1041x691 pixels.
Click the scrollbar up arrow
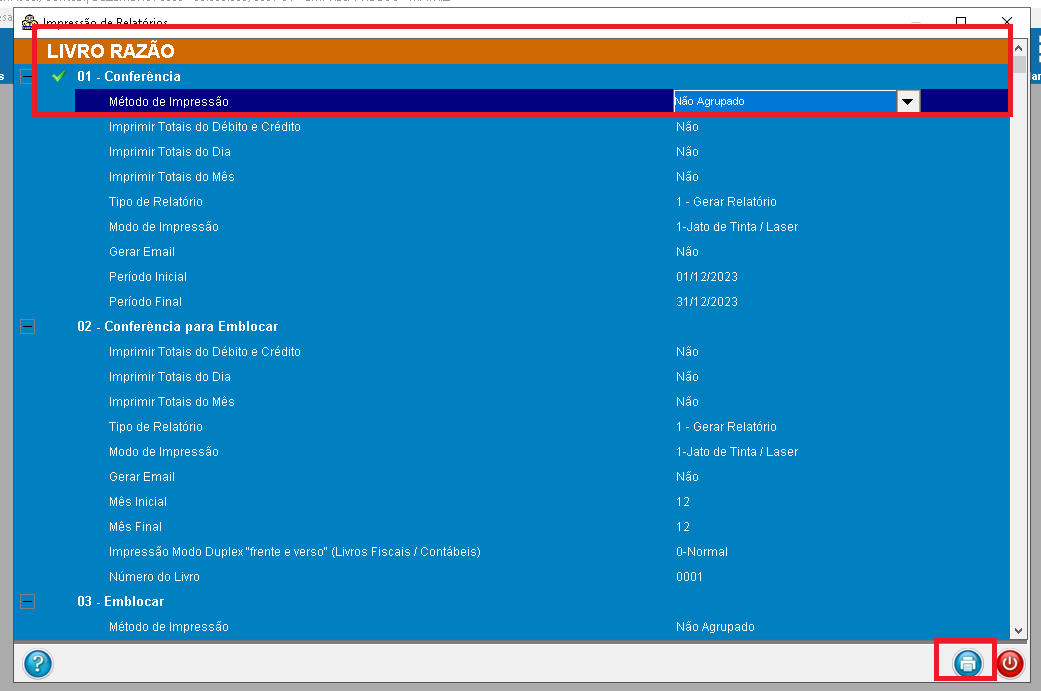[1018, 48]
